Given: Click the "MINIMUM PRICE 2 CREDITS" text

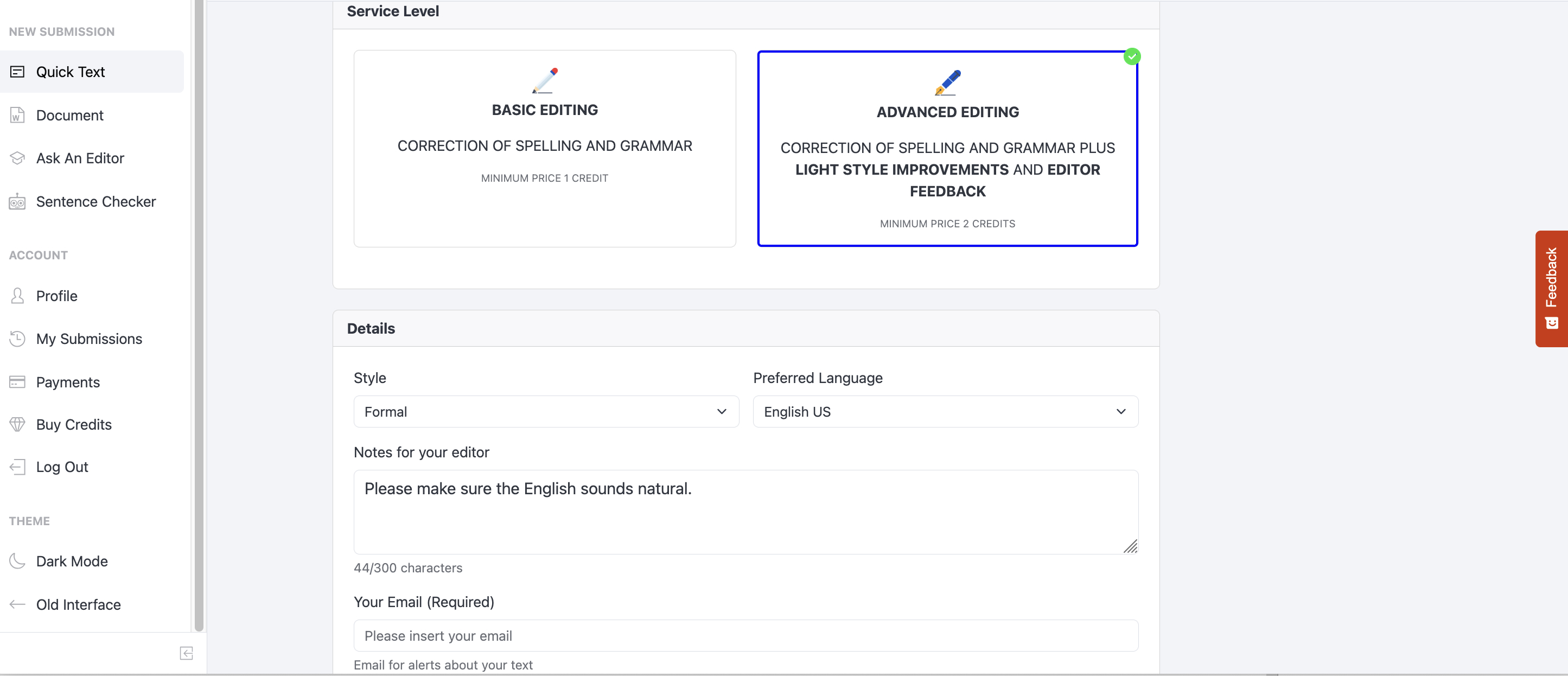Looking at the screenshot, I should 947,224.
